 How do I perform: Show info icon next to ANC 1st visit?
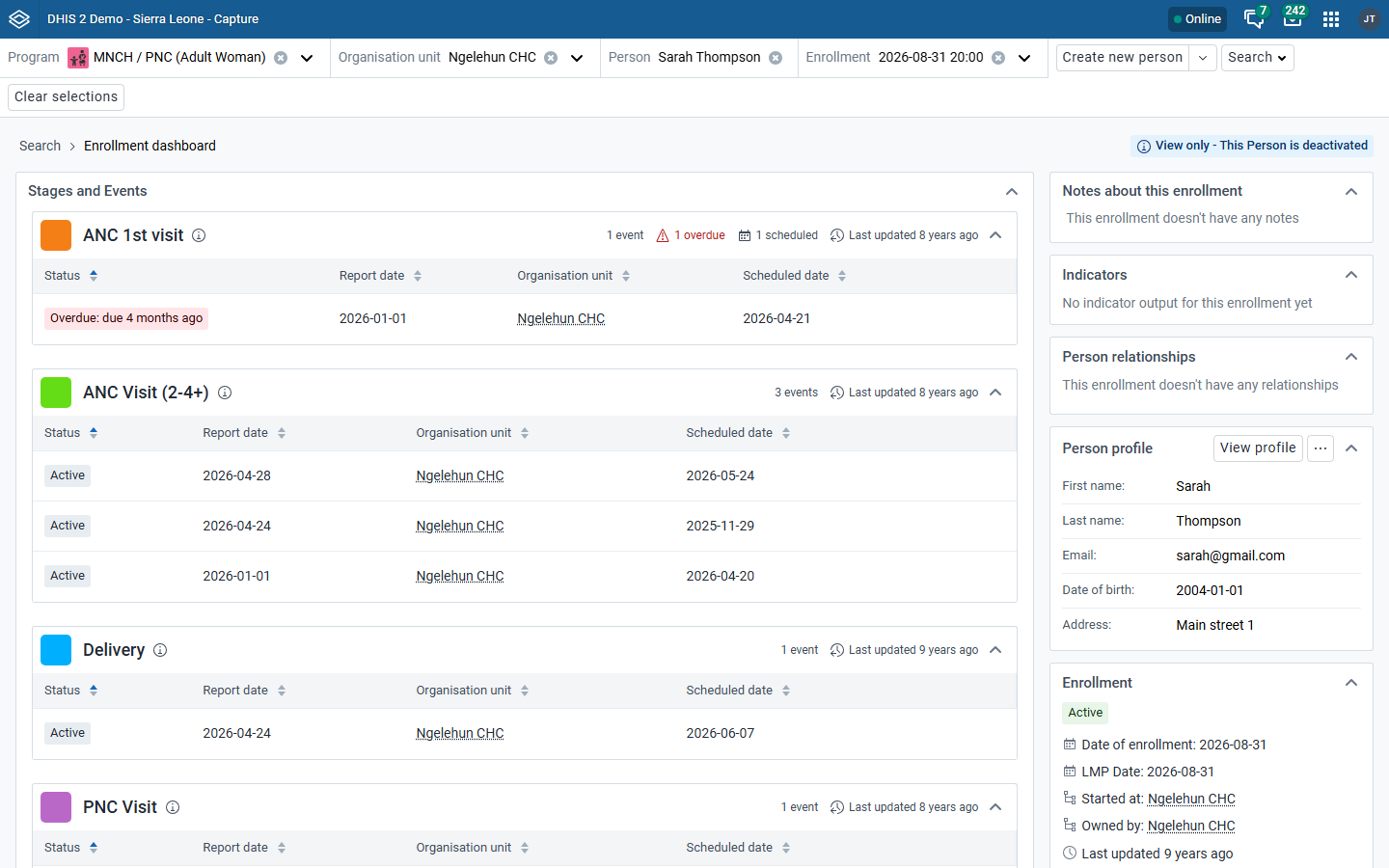click(x=199, y=235)
